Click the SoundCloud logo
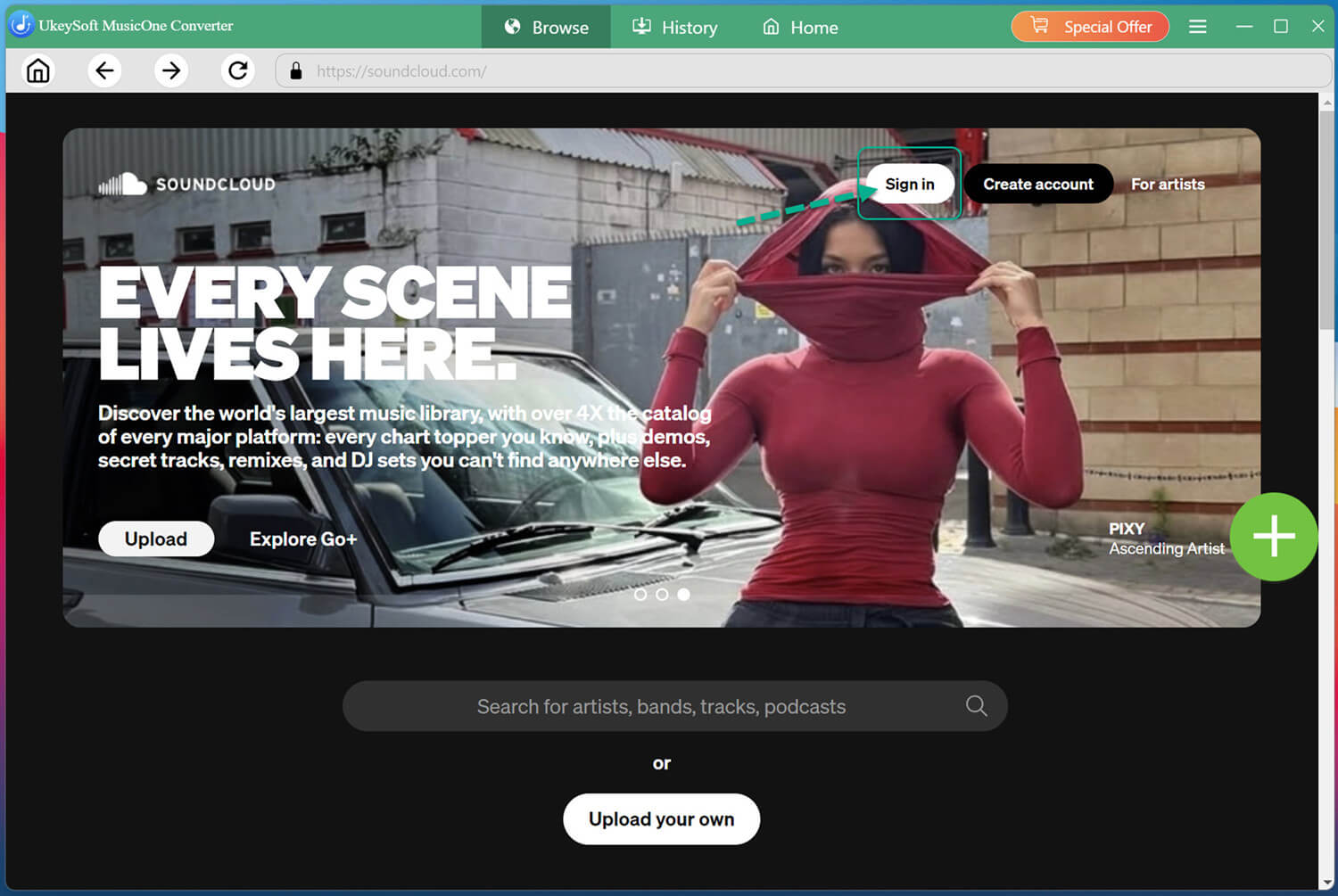This screenshot has height=896, width=1338. click(x=186, y=184)
